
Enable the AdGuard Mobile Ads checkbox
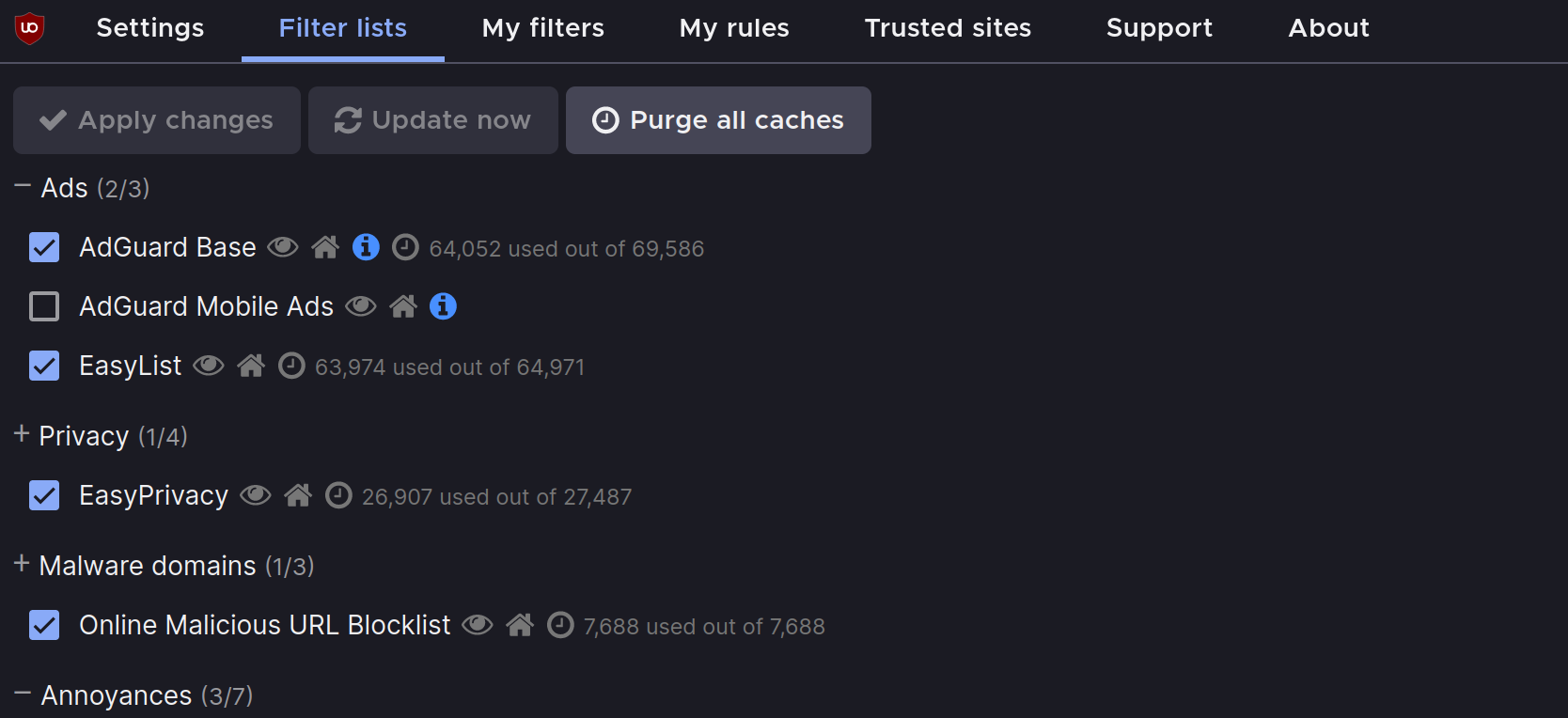[44, 306]
